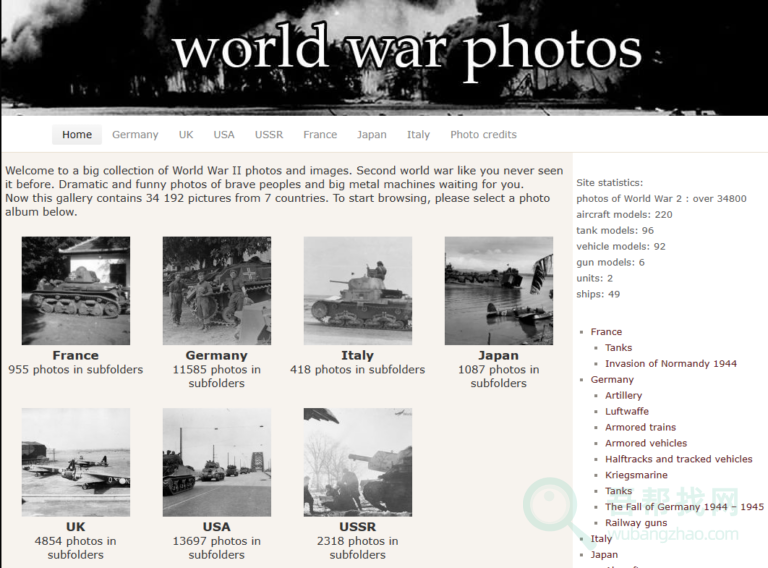Screen dimensions: 768x568
Task: Open the France album thumbnail image
Action: click(76, 290)
